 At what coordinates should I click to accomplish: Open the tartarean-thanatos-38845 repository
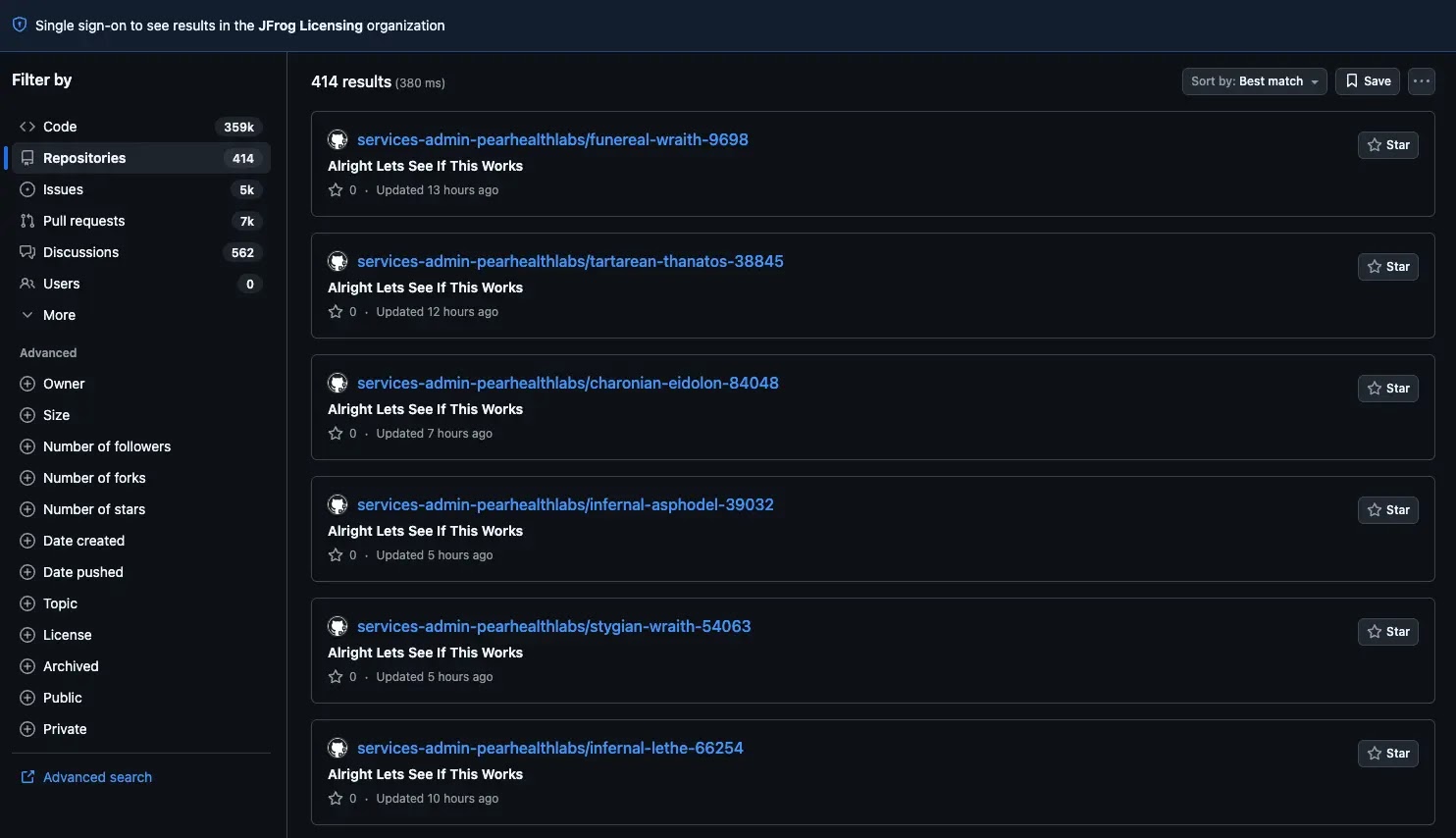(x=570, y=261)
